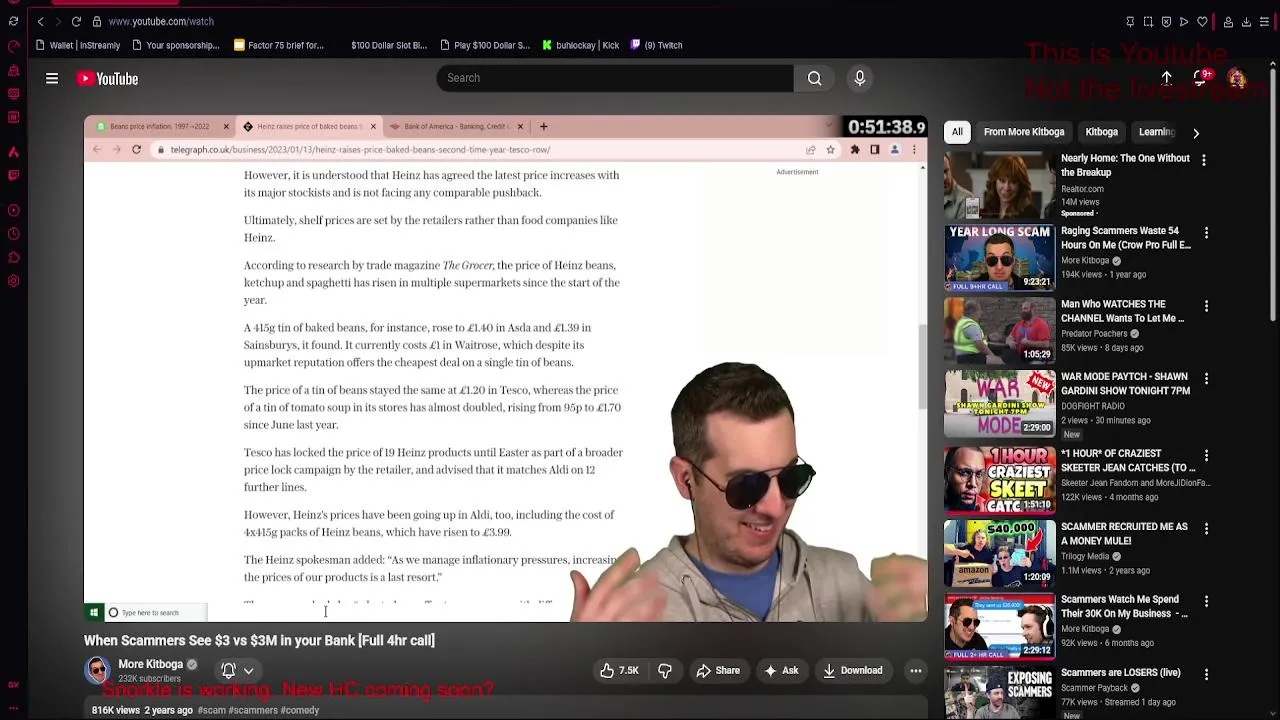Image resolution: width=1280 pixels, height=720 pixels.
Task: Go back using browser back arrow
Action: tap(40, 21)
